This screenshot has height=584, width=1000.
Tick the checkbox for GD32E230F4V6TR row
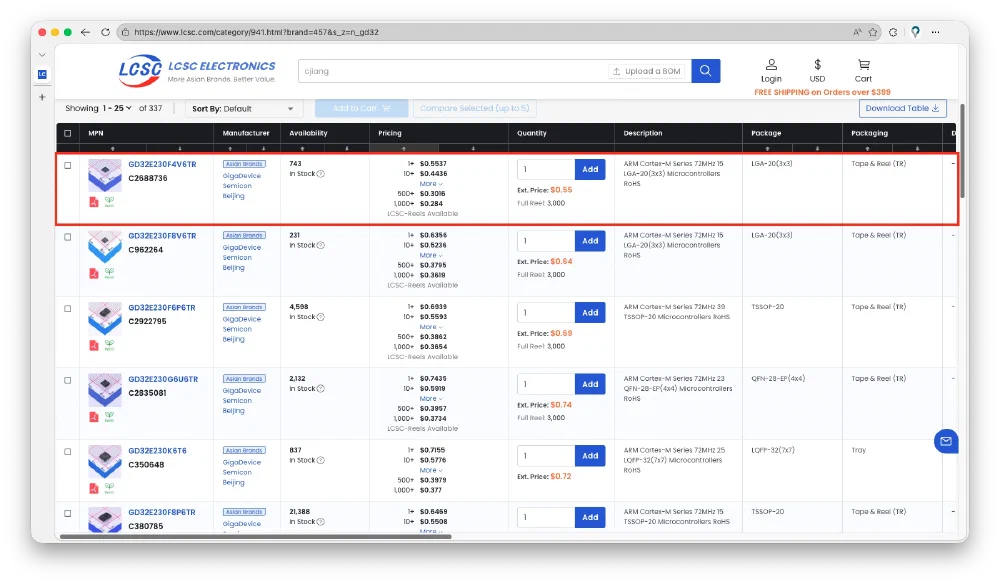pos(68,166)
